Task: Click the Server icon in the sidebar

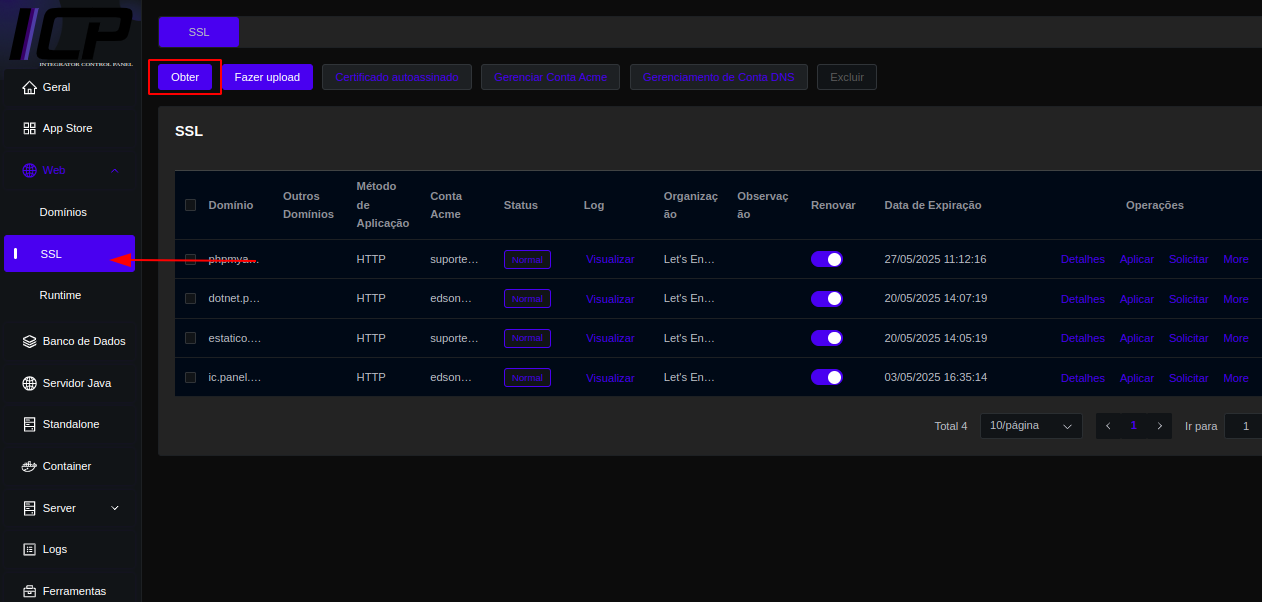Action: click(x=29, y=508)
